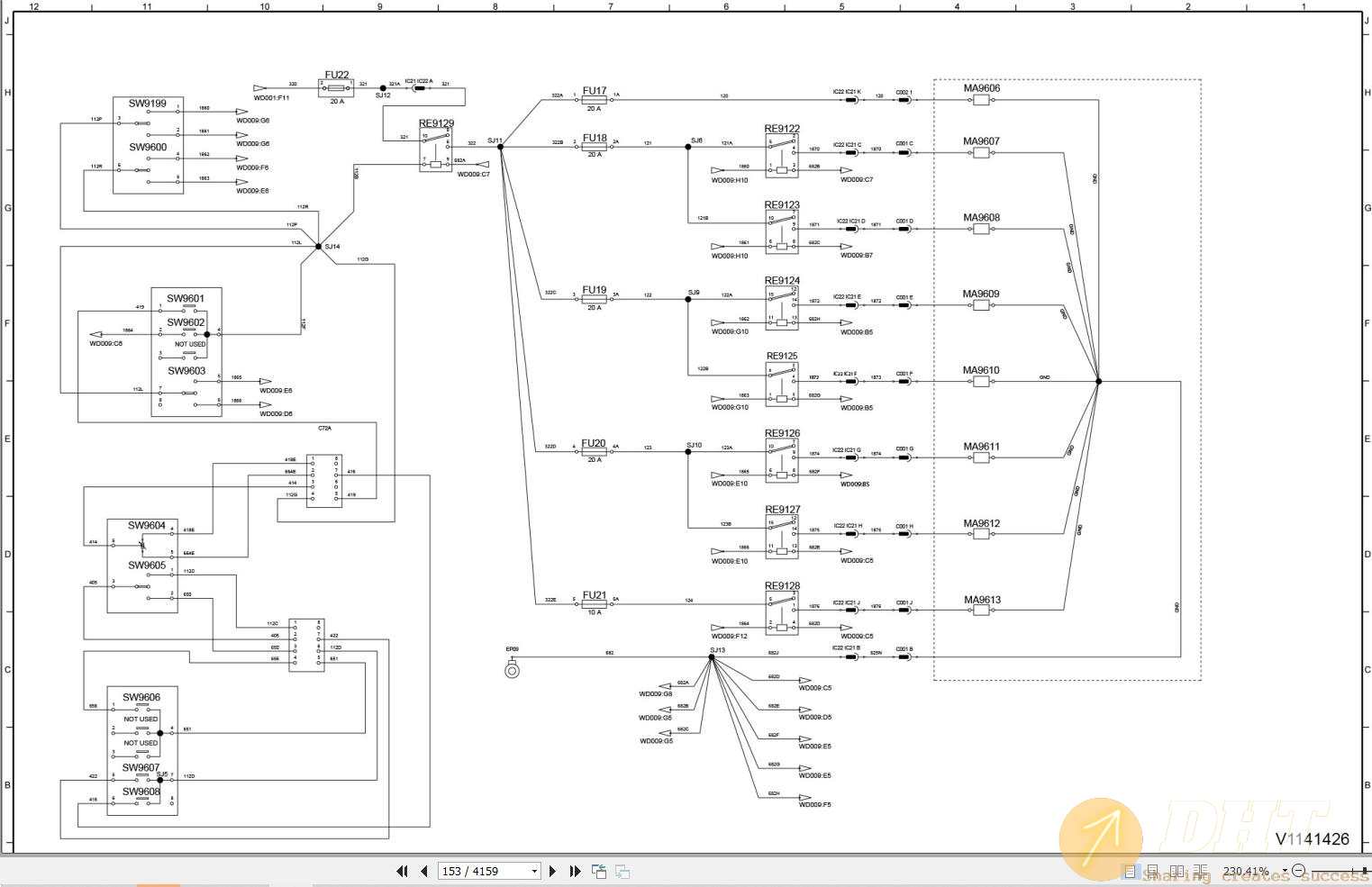Click the FU19 fuse label

coord(595,291)
